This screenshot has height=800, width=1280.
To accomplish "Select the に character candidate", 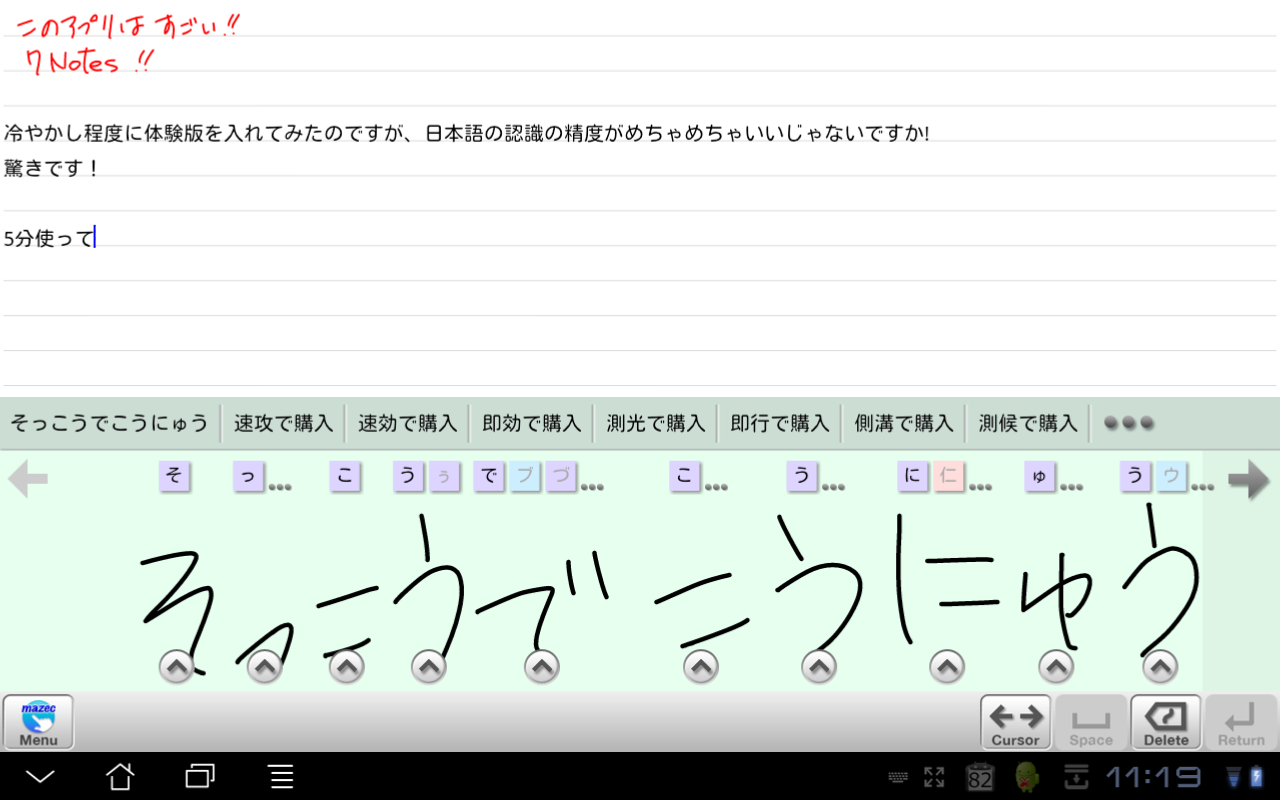I will coord(913,476).
